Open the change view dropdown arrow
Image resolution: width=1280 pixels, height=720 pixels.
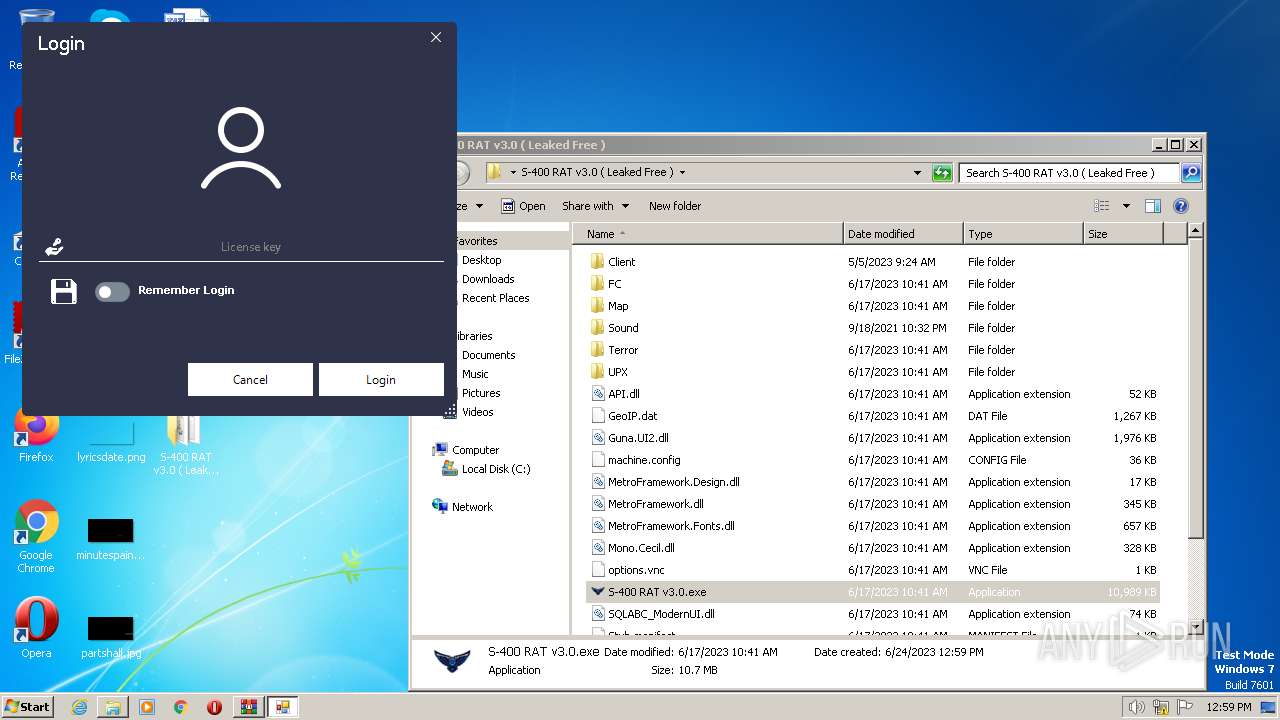point(1126,206)
